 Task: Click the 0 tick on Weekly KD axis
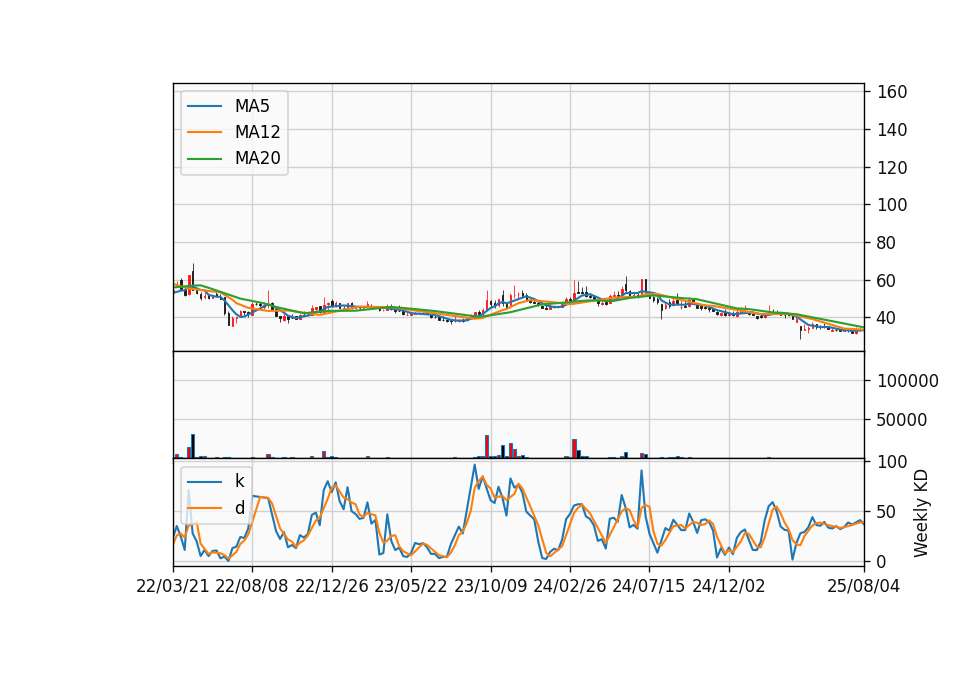(882, 561)
